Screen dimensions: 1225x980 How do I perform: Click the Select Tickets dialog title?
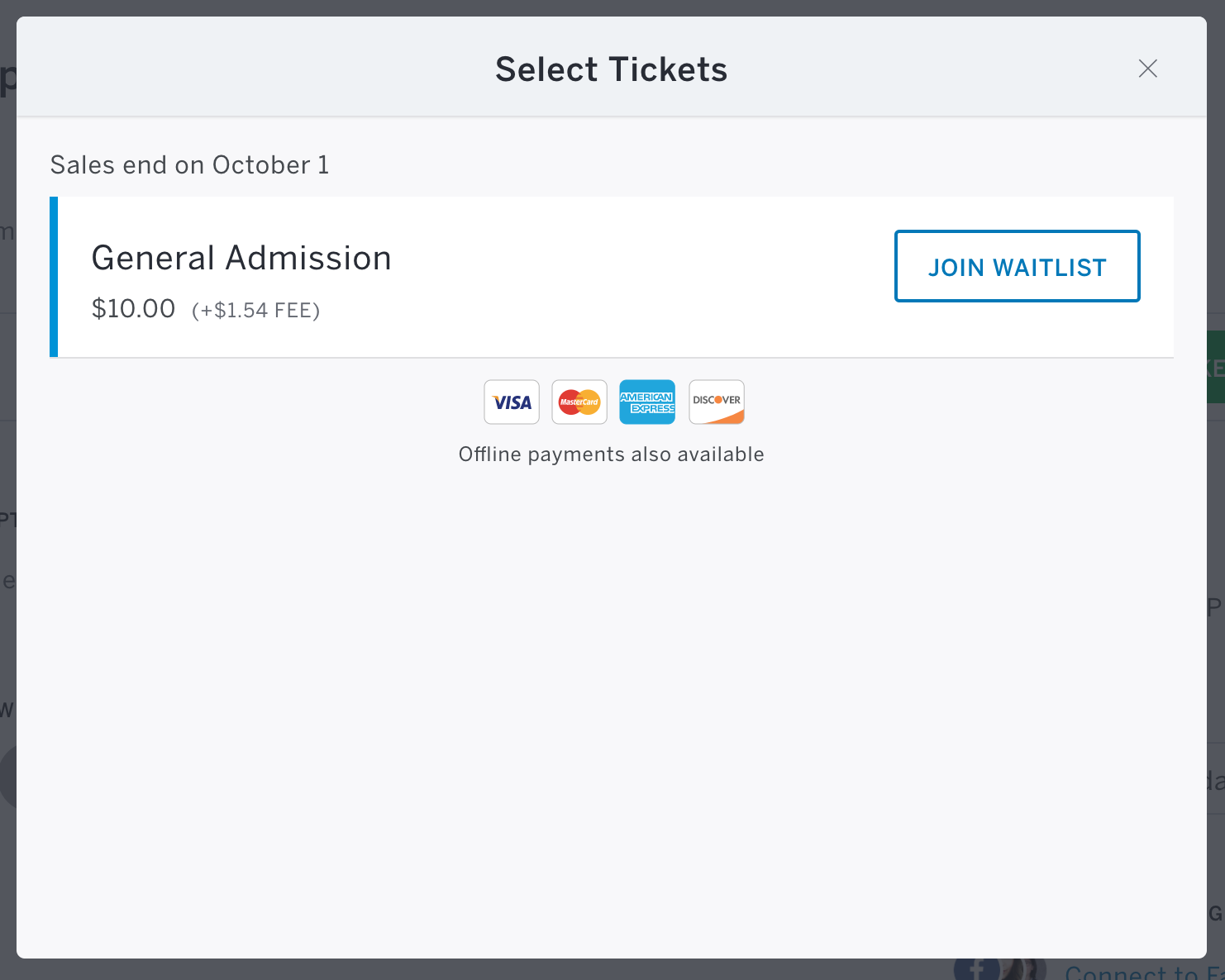(612, 69)
